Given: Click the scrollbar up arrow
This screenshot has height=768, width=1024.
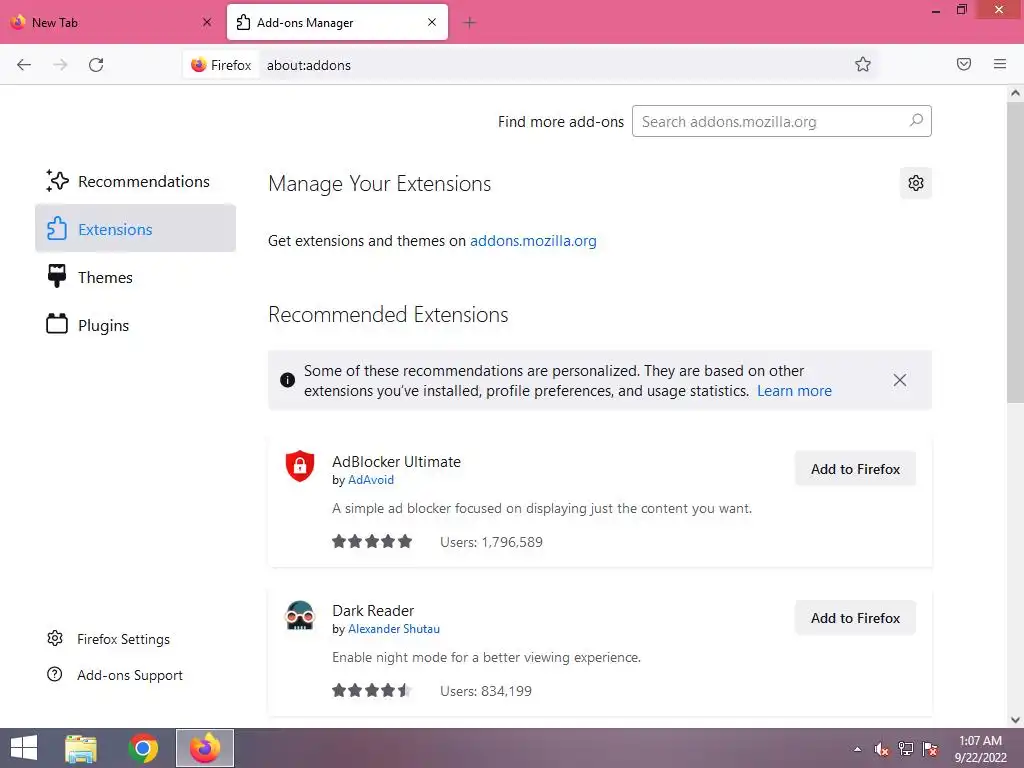Looking at the screenshot, I should pos(1015,93).
